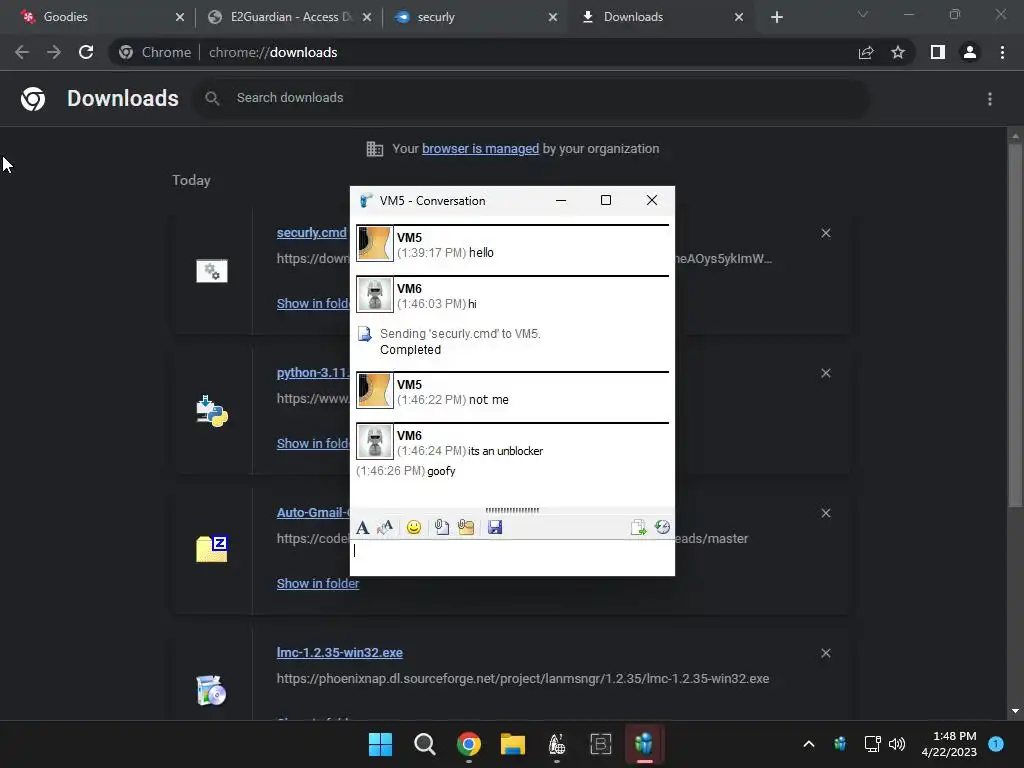Click the send message icon at toolbar right
The height and width of the screenshot is (768, 1024).
pyautogui.click(x=638, y=527)
